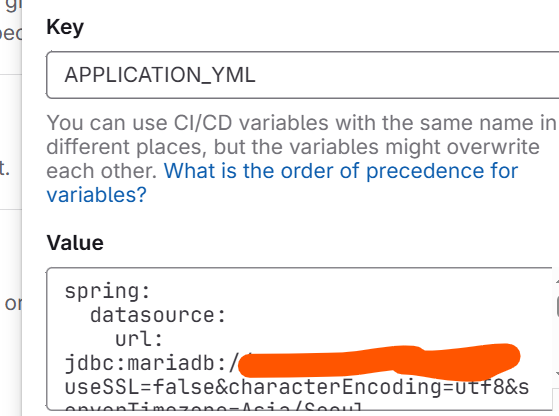Click the textarea scrollbar down arrow
Image resolution: width=559 pixels, height=416 pixels.
coord(557,374)
